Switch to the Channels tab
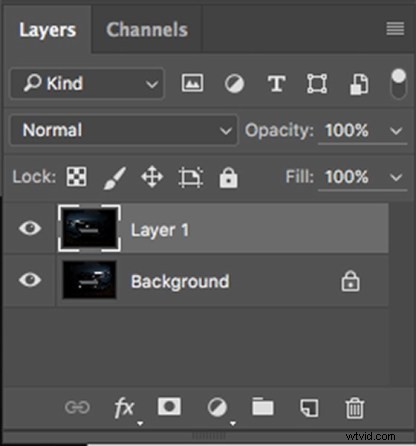This screenshot has width=416, height=446. [x=147, y=30]
